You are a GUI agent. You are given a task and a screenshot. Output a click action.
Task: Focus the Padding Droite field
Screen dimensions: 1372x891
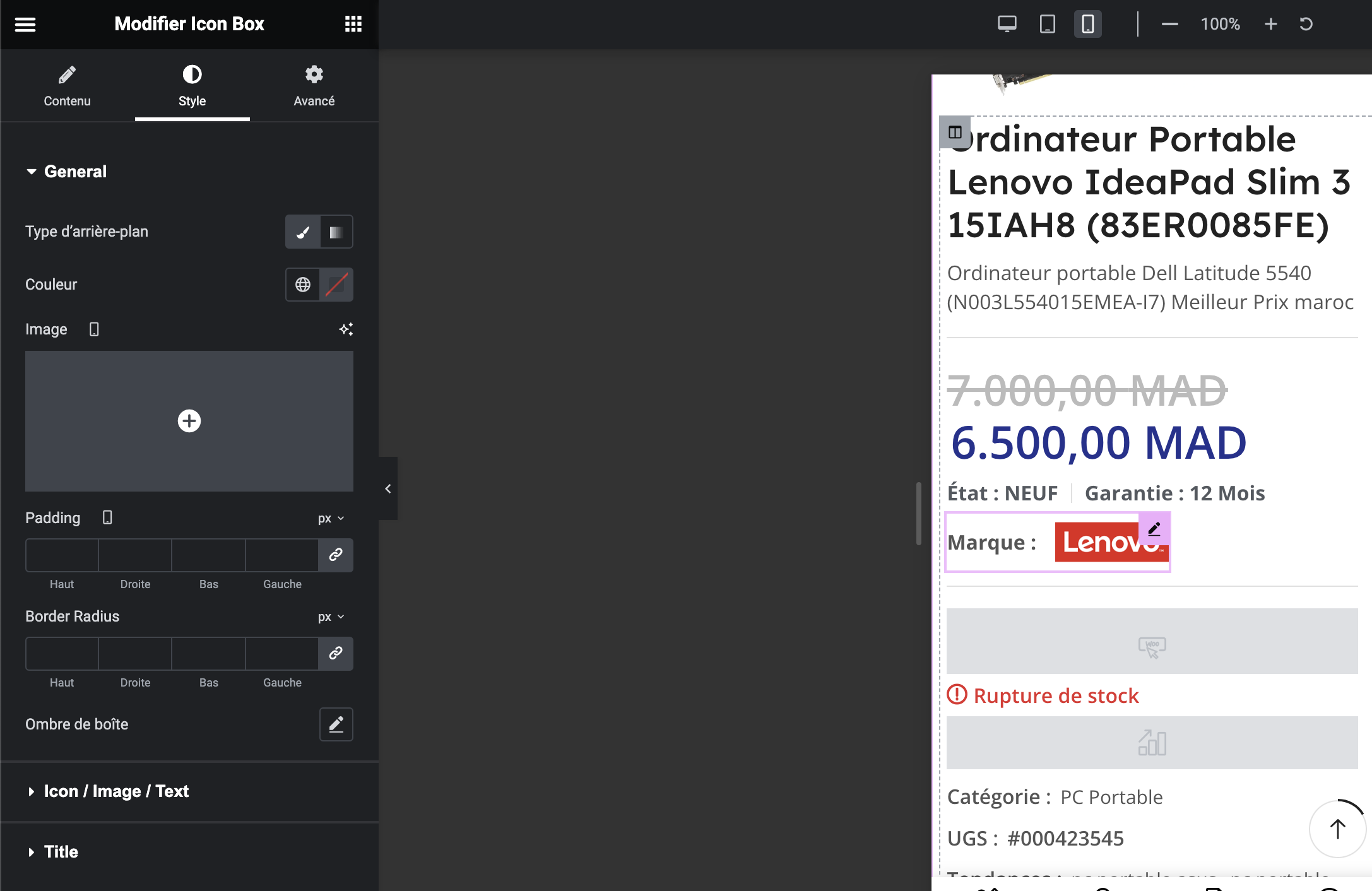click(x=135, y=555)
